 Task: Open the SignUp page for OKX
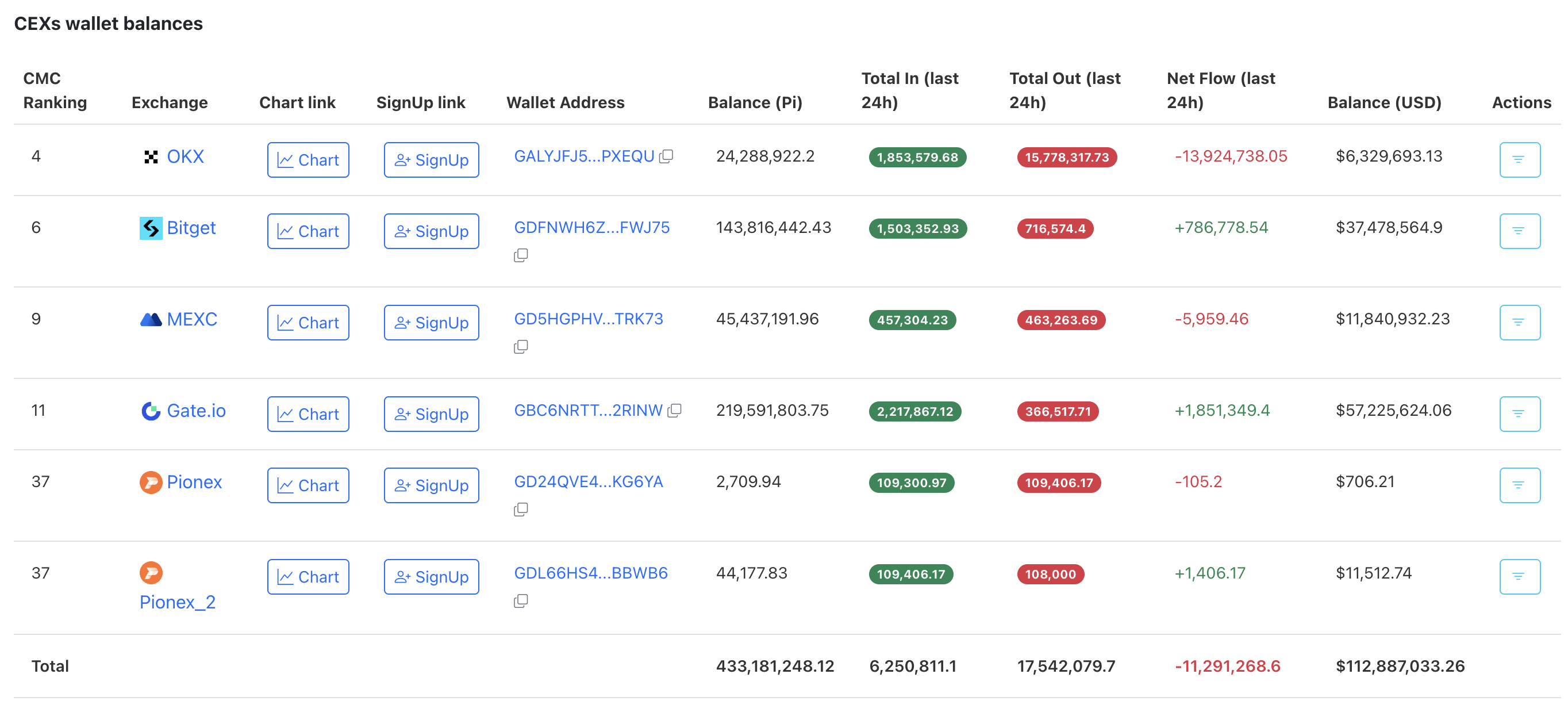point(431,159)
